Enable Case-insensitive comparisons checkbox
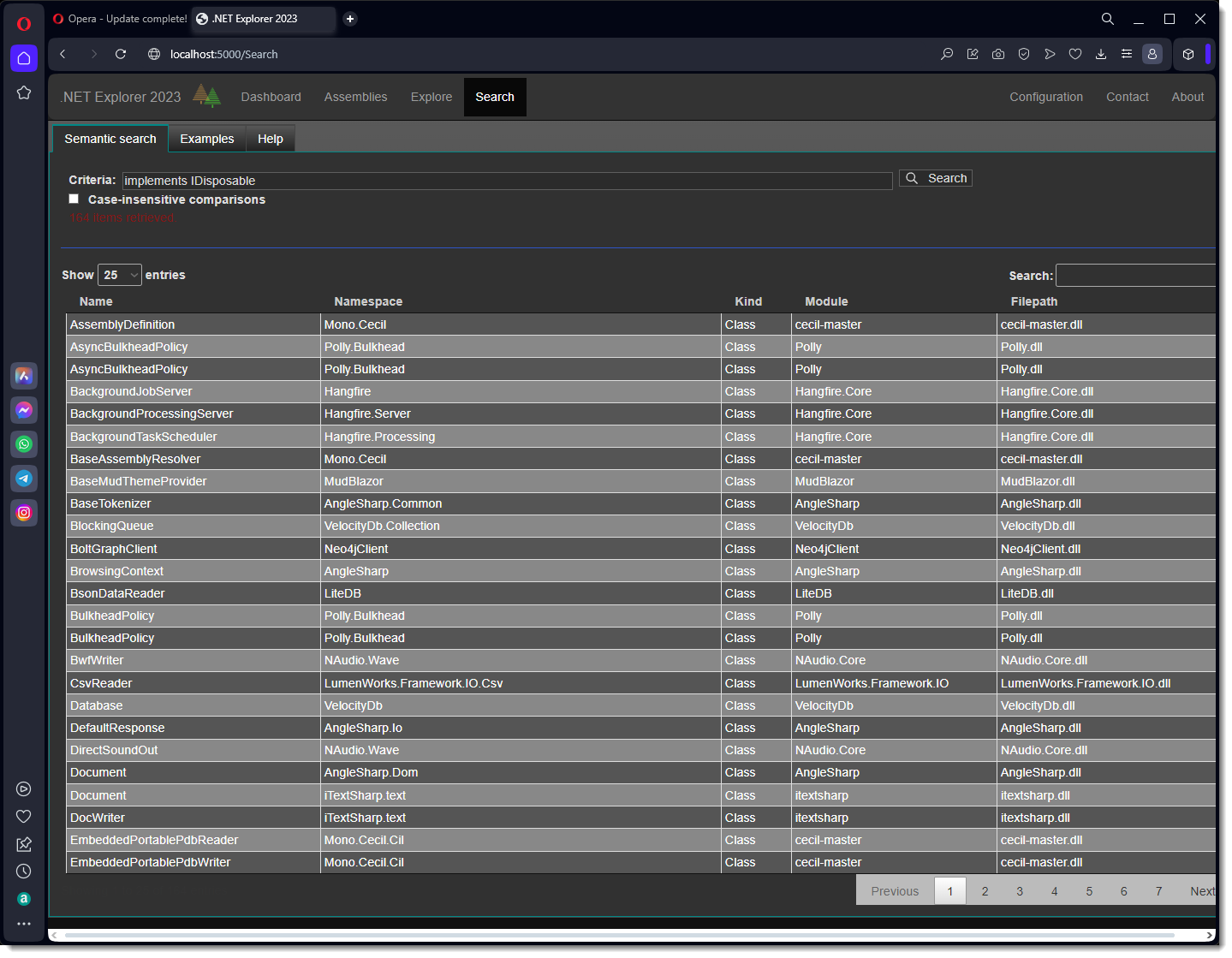1232x958 pixels. coord(74,199)
